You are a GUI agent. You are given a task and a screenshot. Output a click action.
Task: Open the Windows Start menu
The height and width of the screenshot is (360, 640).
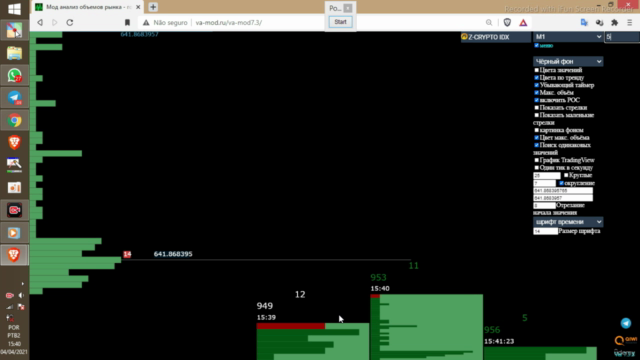pyautogui.click(x=14, y=9)
